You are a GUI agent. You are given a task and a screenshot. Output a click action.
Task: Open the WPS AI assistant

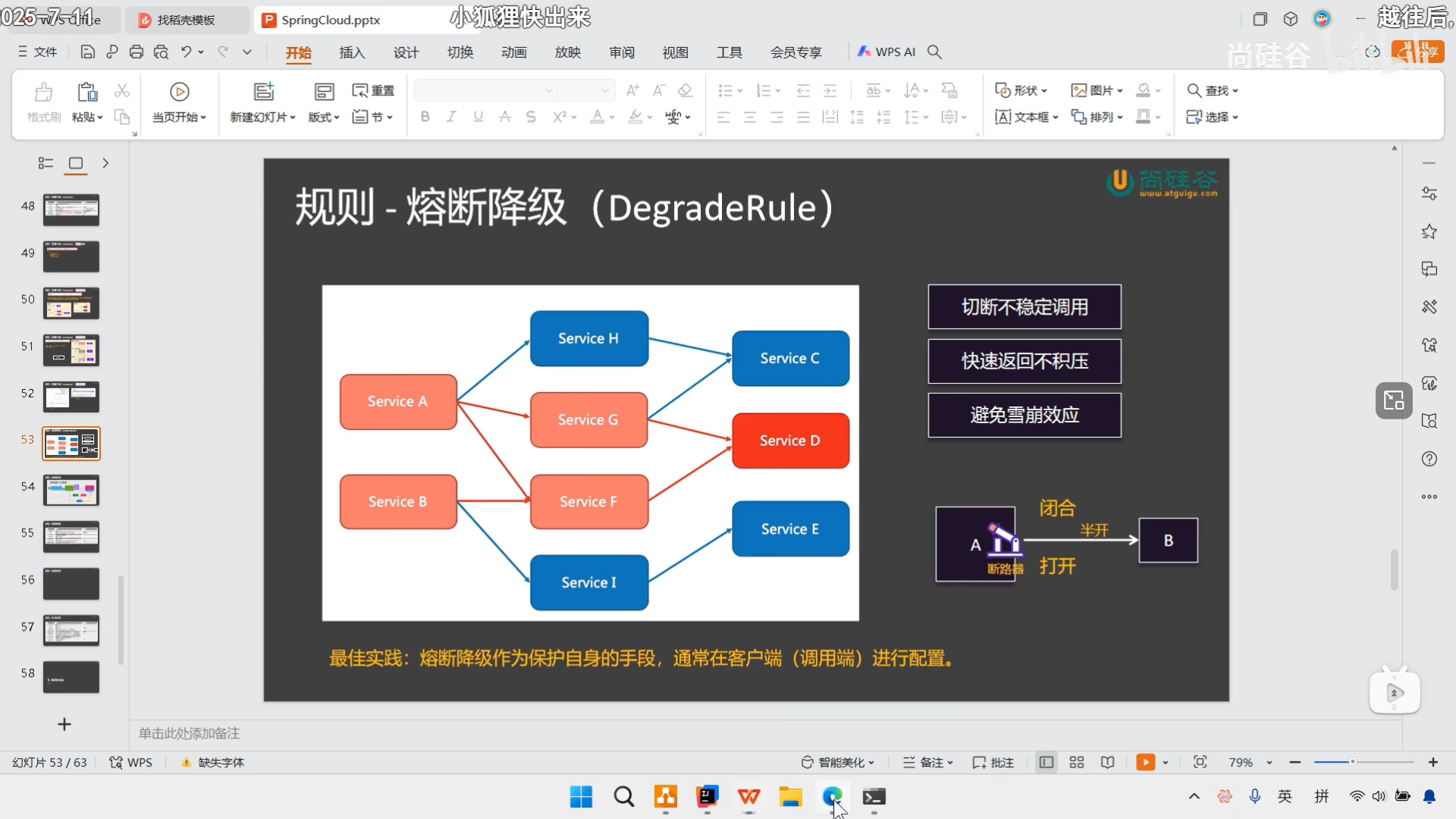pyautogui.click(x=886, y=52)
